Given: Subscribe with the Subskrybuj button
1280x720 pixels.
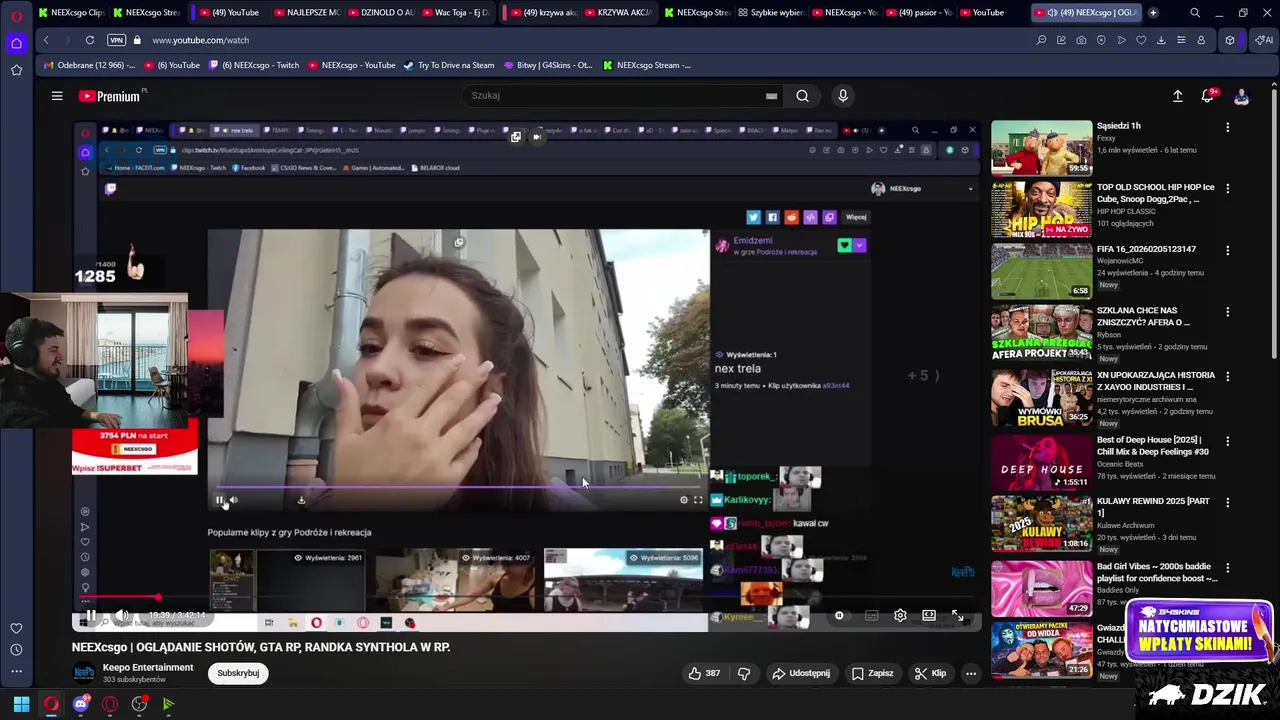Looking at the screenshot, I should click(238, 673).
